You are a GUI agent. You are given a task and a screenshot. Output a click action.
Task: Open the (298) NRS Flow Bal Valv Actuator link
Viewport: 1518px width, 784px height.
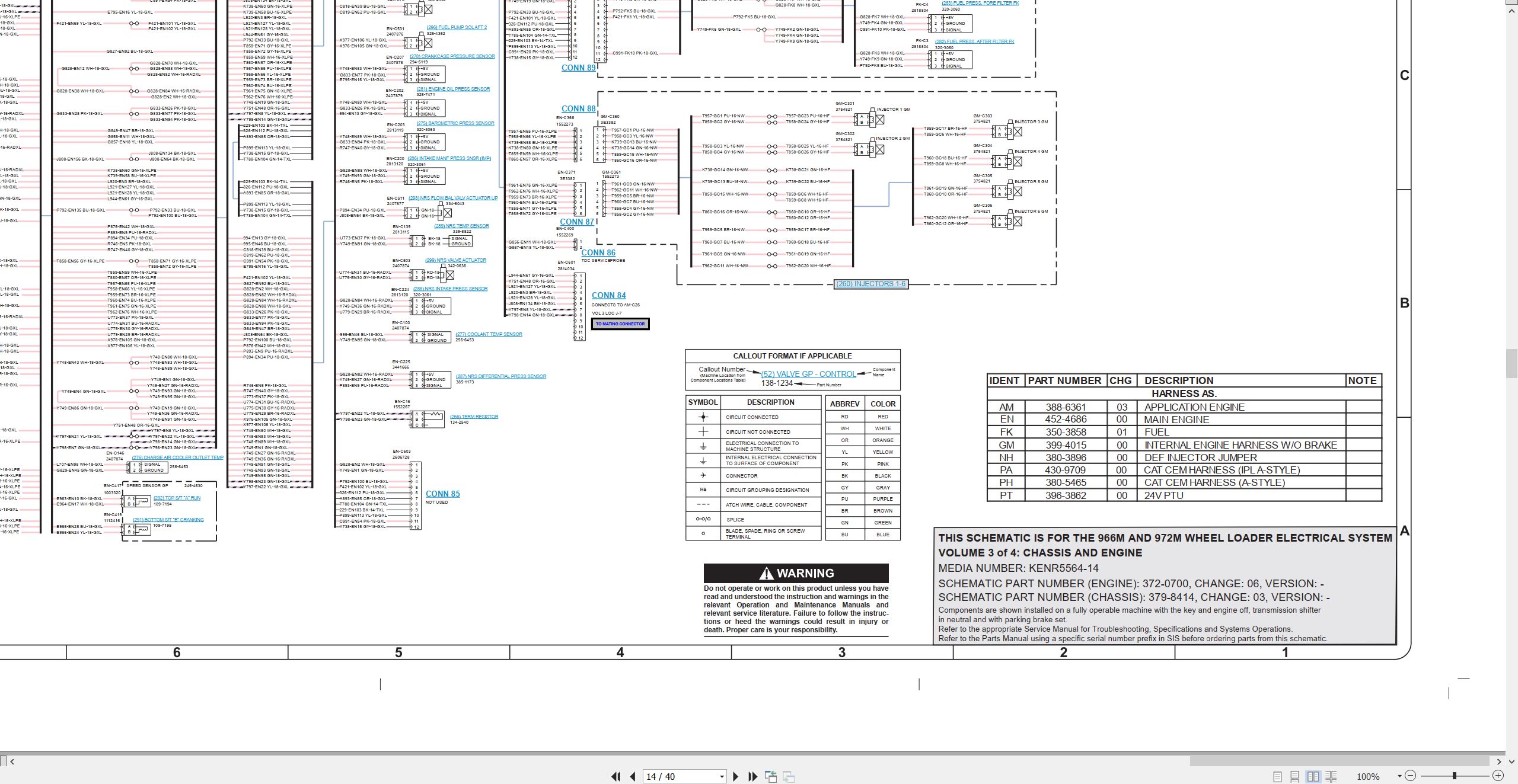pyautogui.click(x=453, y=198)
